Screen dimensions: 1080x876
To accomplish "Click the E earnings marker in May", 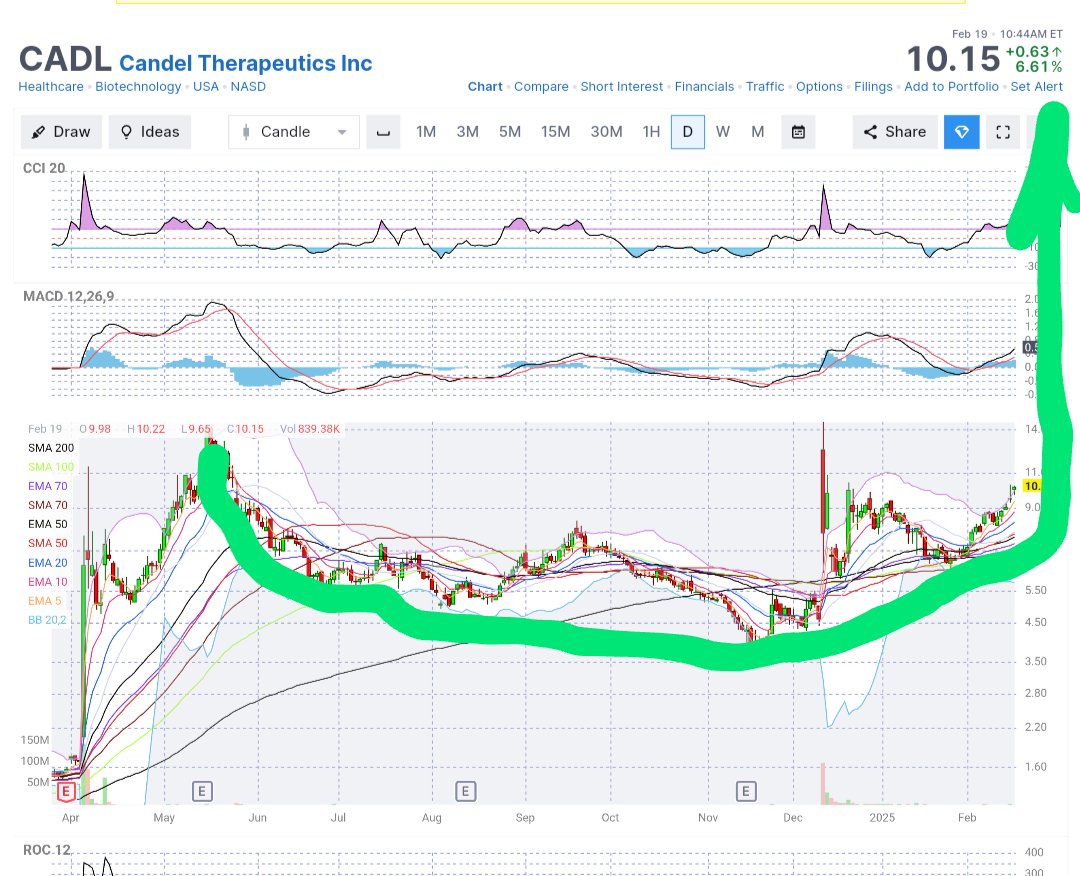I will (x=202, y=791).
